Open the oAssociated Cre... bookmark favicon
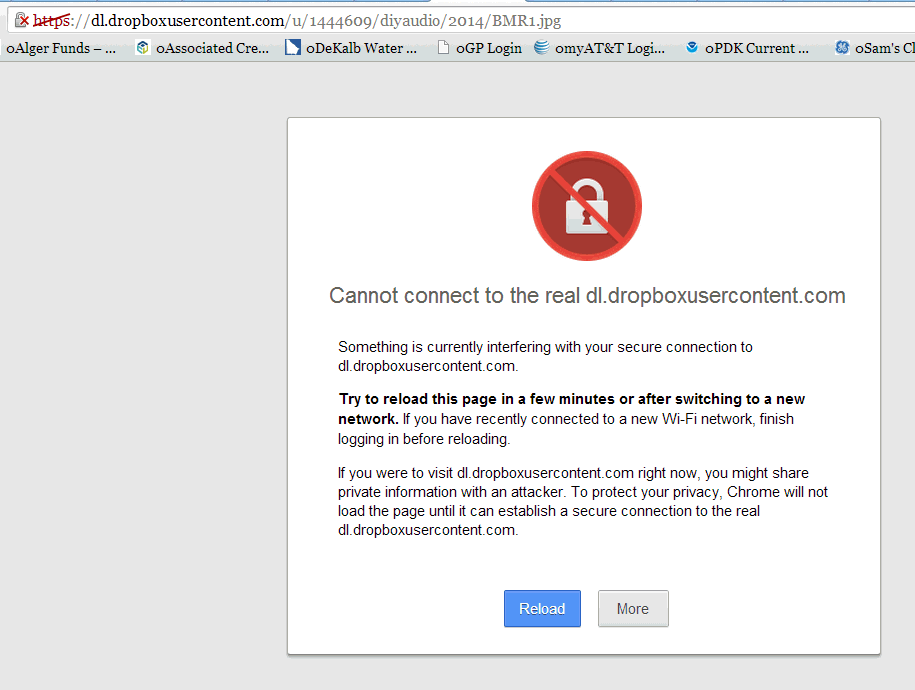 (142, 47)
